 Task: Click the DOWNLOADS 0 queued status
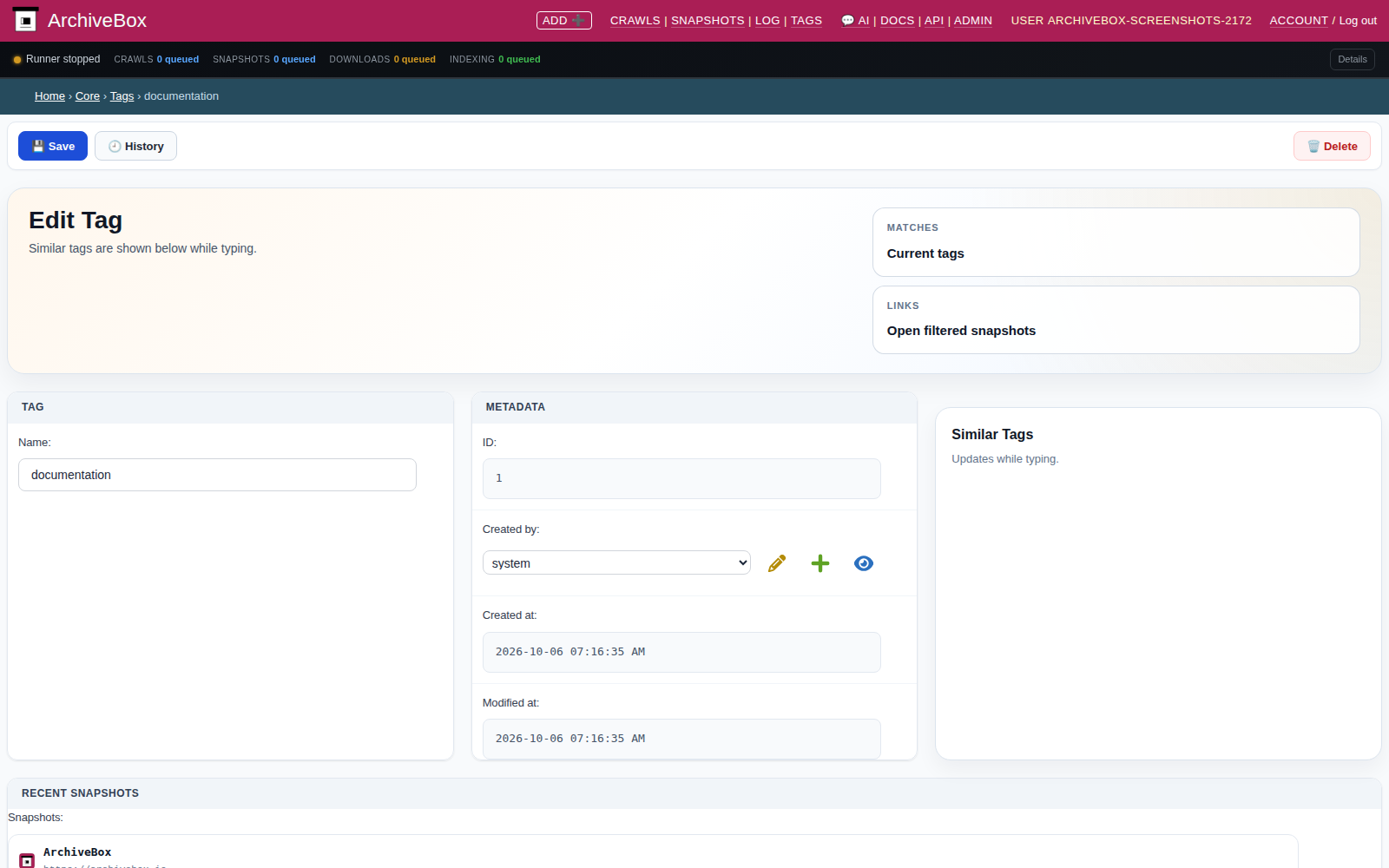[382, 59]
